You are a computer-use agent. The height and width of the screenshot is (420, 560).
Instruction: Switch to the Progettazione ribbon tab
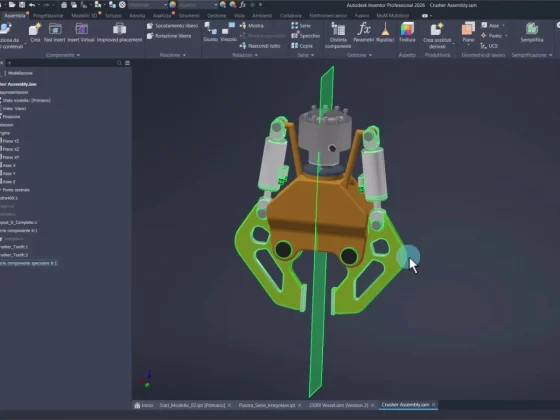48,16
